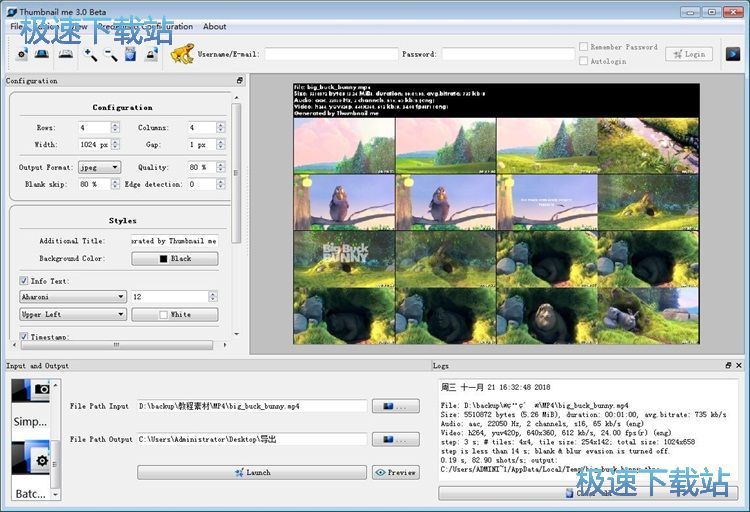Open the Aharoni font dropdown

(73, 297)
